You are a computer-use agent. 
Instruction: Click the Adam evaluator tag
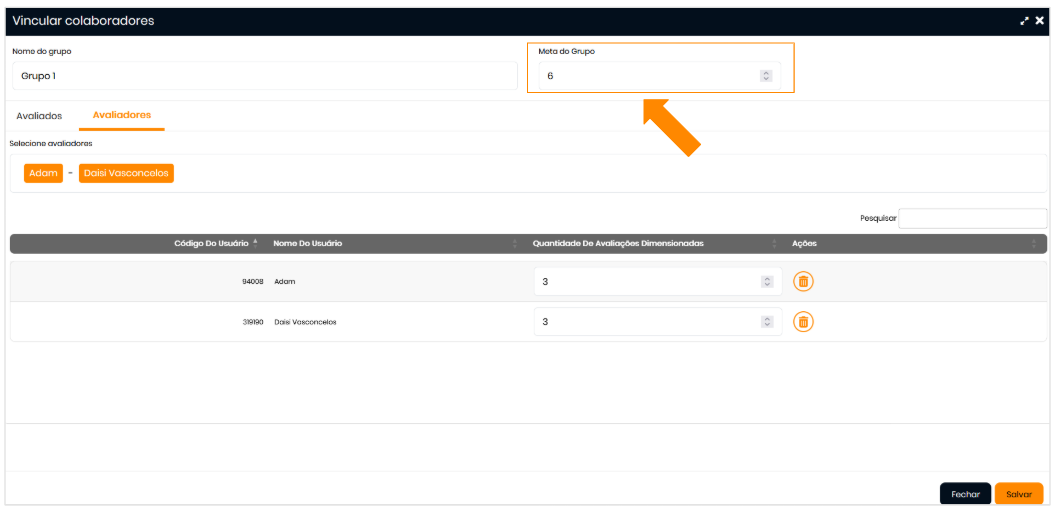click(x=43, y=173)
